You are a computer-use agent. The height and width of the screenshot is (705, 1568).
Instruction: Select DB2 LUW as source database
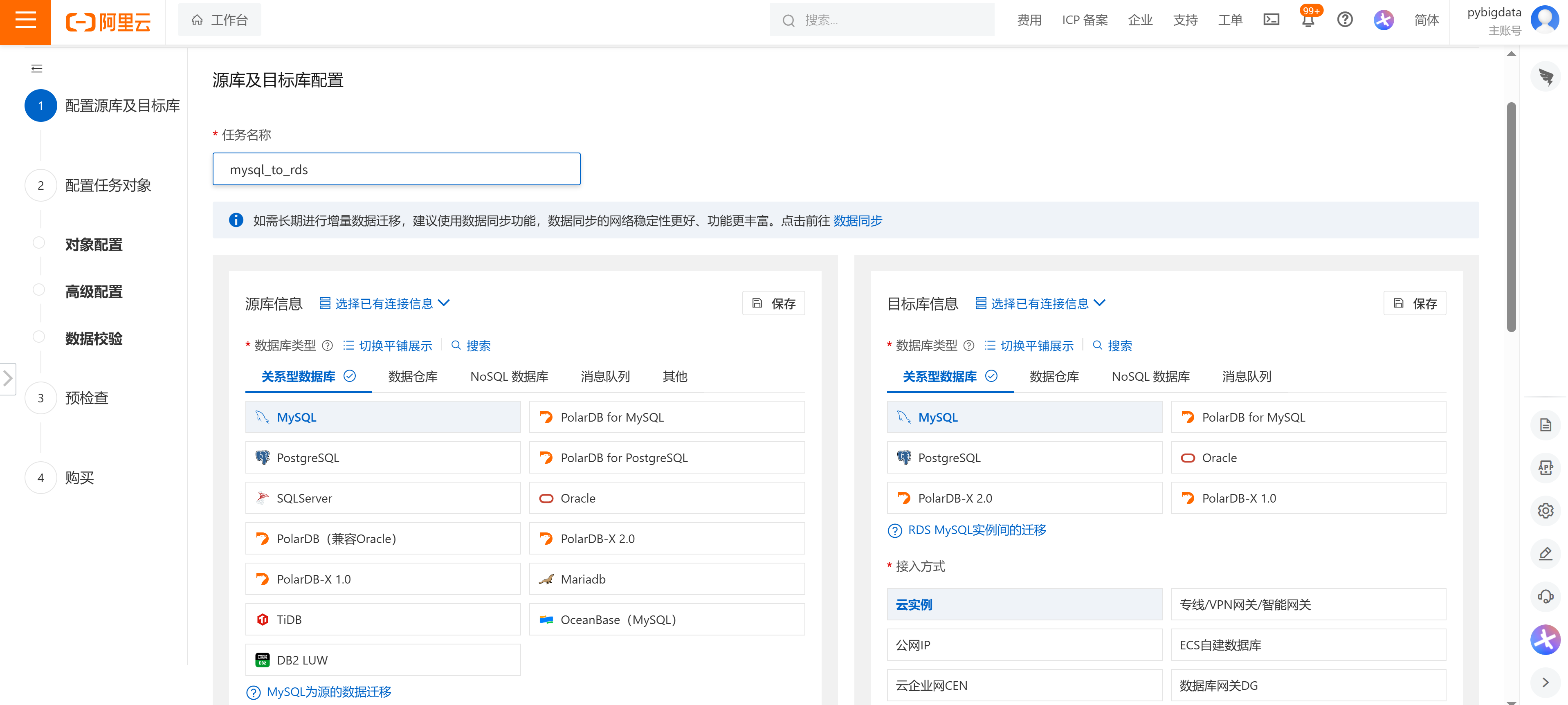coord(383,660)
